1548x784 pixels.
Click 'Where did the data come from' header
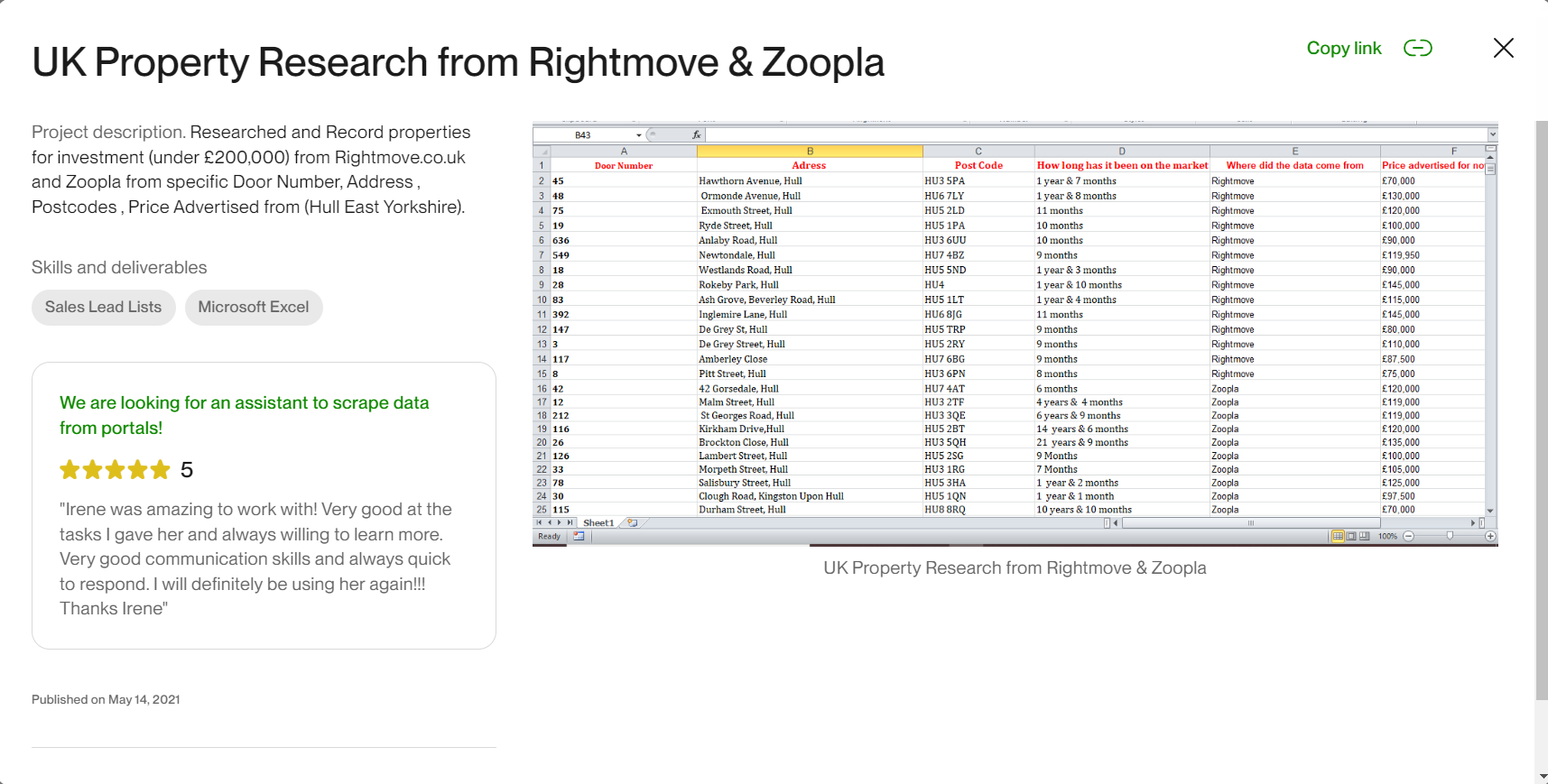point(1295,166)
